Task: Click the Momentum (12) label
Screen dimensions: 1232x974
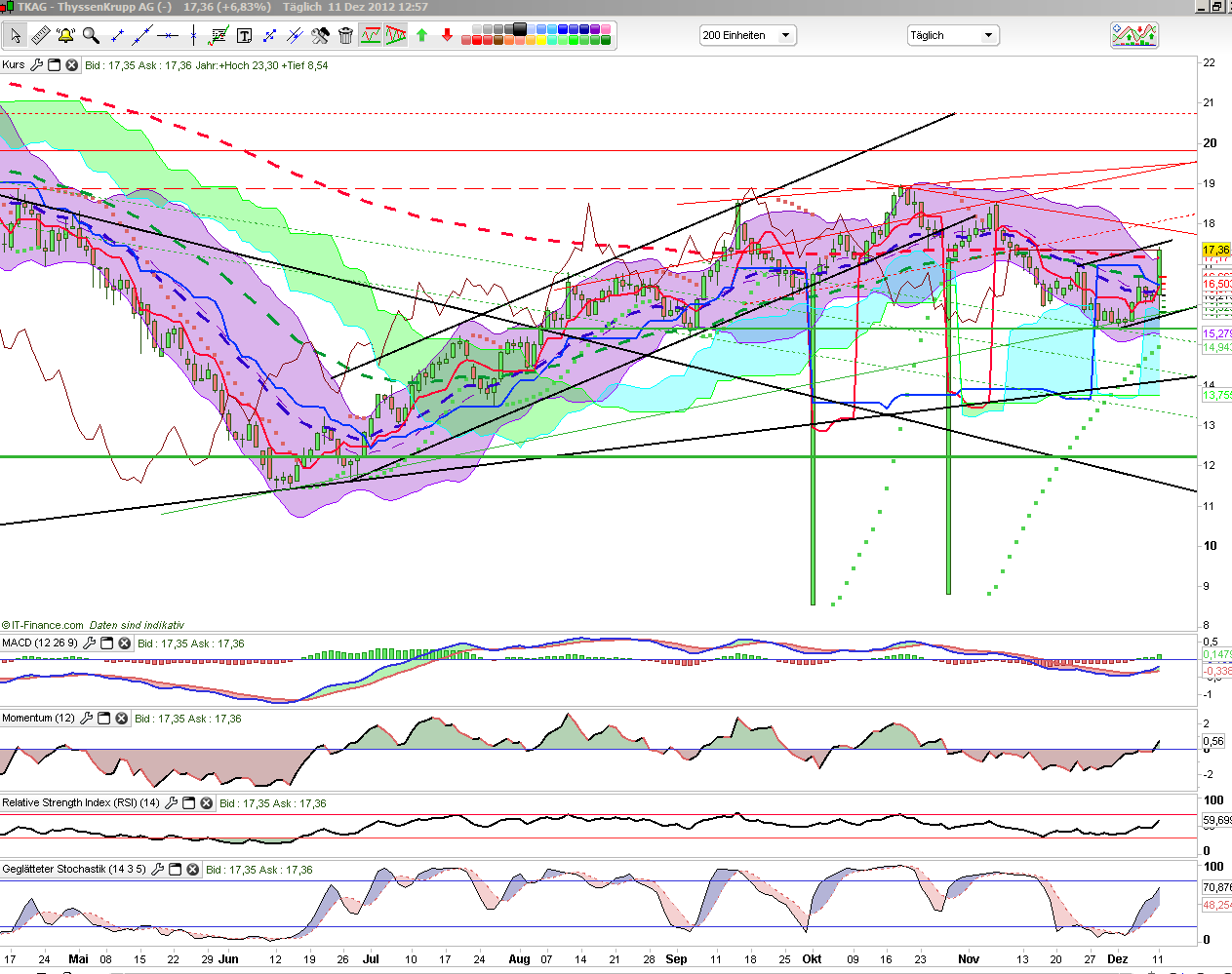Action: point(38,719)
